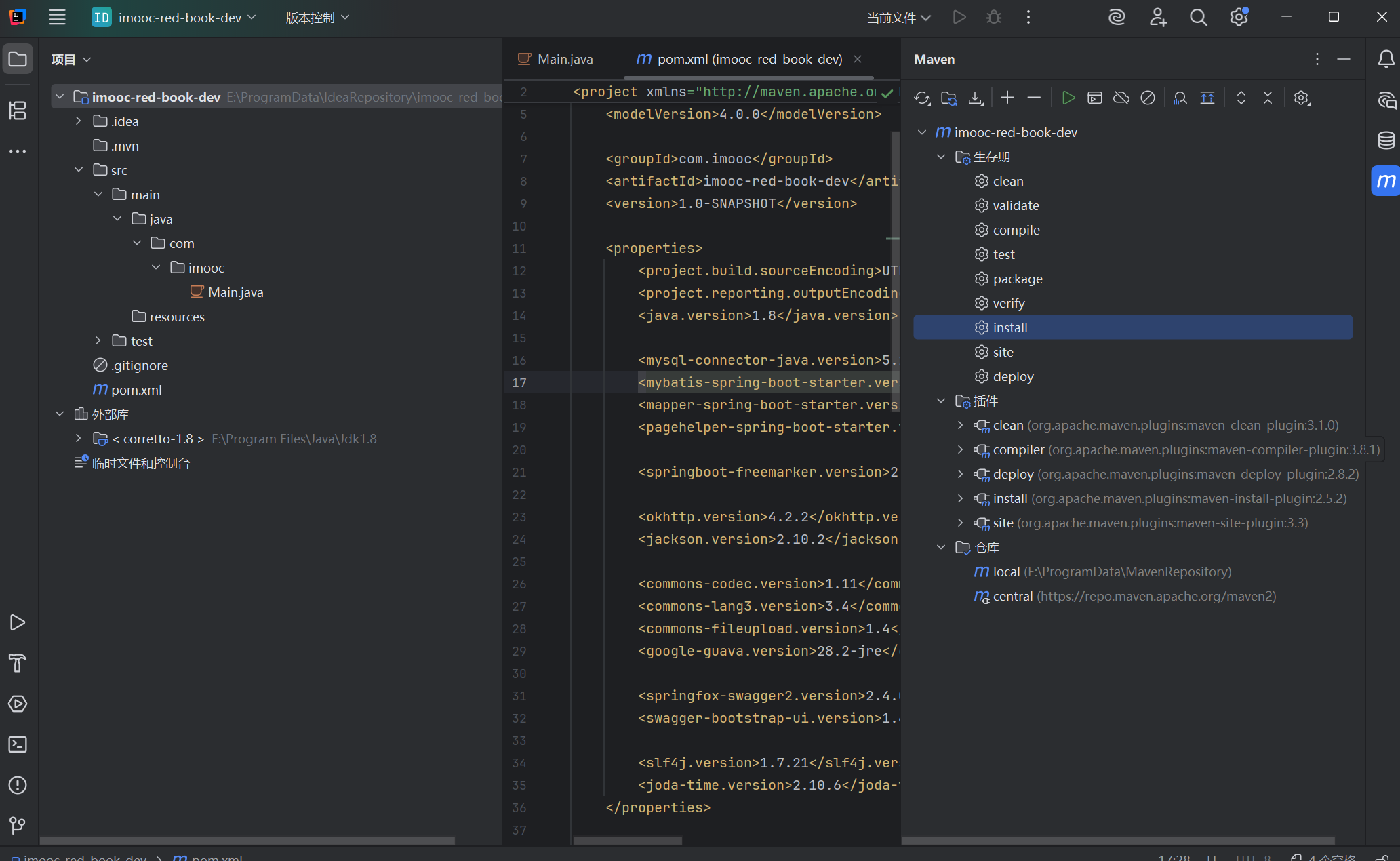Open pom.xml in project tree

coord(136,390)
